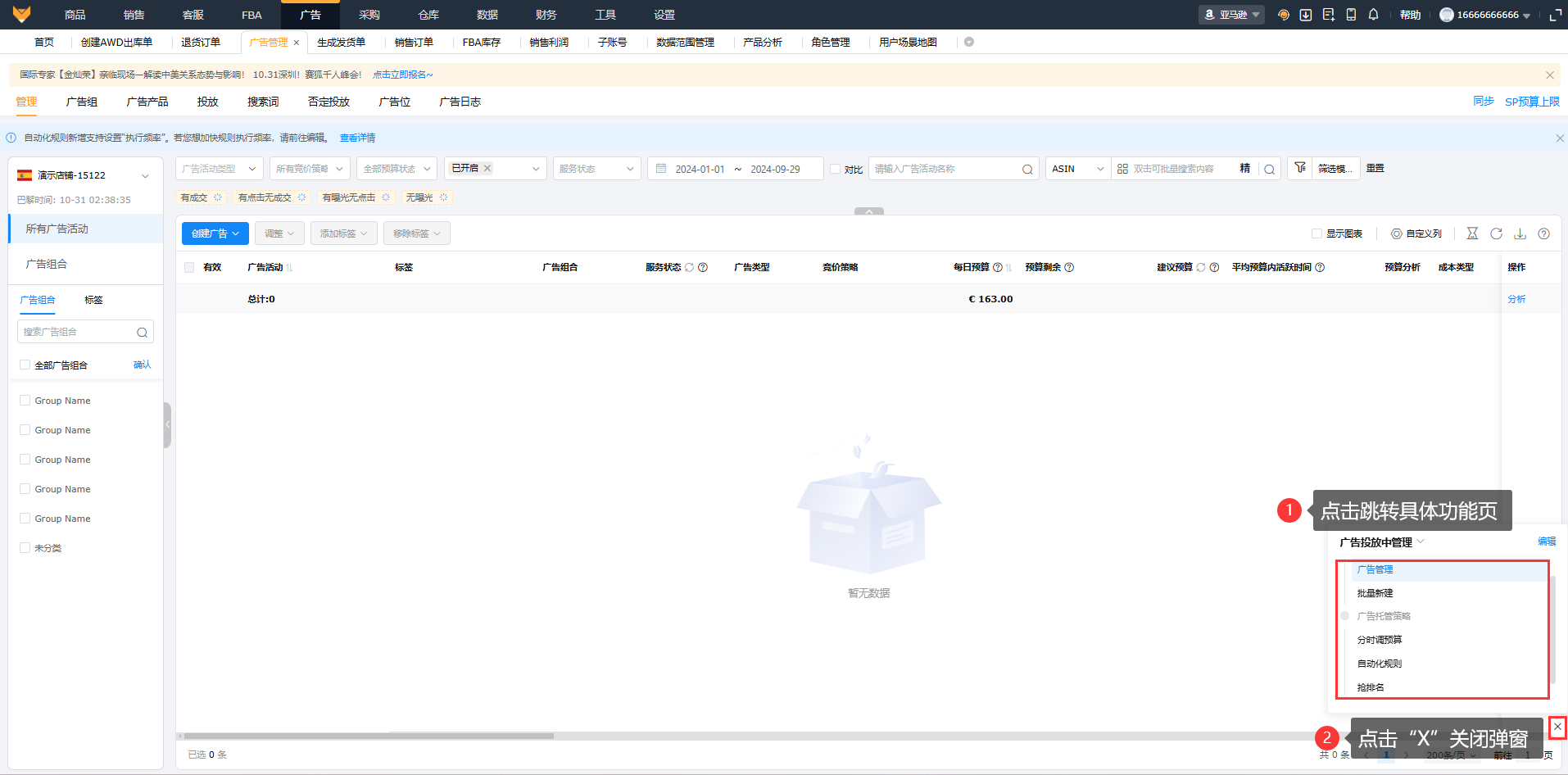Collapse the left sidebar using edge handle
1568x775 pixels.
pyautogui.click(x=167, y=424)
